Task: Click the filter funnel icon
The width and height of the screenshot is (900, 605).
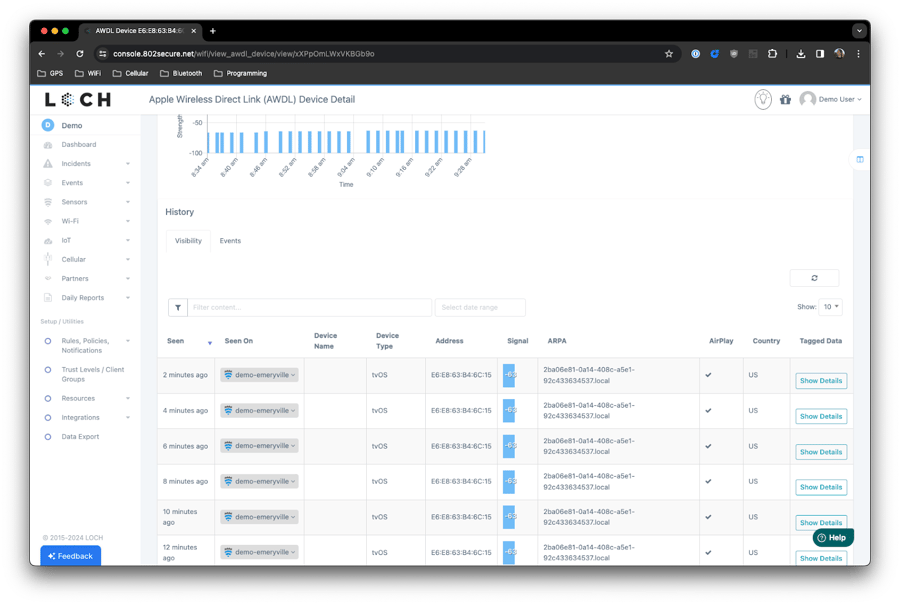Action: point(178,308)
